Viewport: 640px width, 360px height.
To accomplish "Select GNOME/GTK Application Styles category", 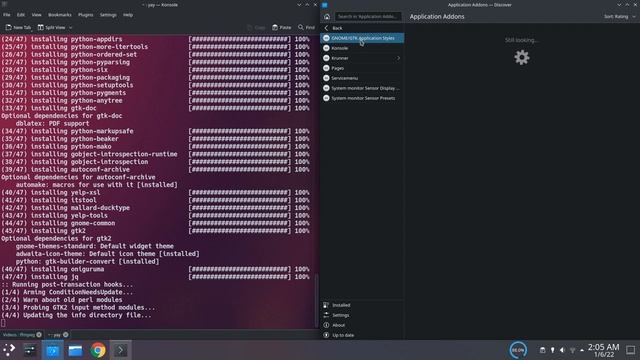I will click(362, 38).
